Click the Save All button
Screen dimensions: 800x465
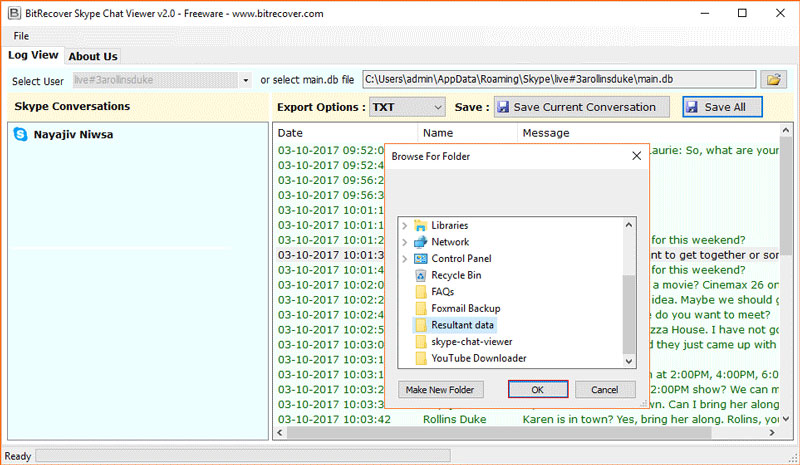[x=722, y=107]
